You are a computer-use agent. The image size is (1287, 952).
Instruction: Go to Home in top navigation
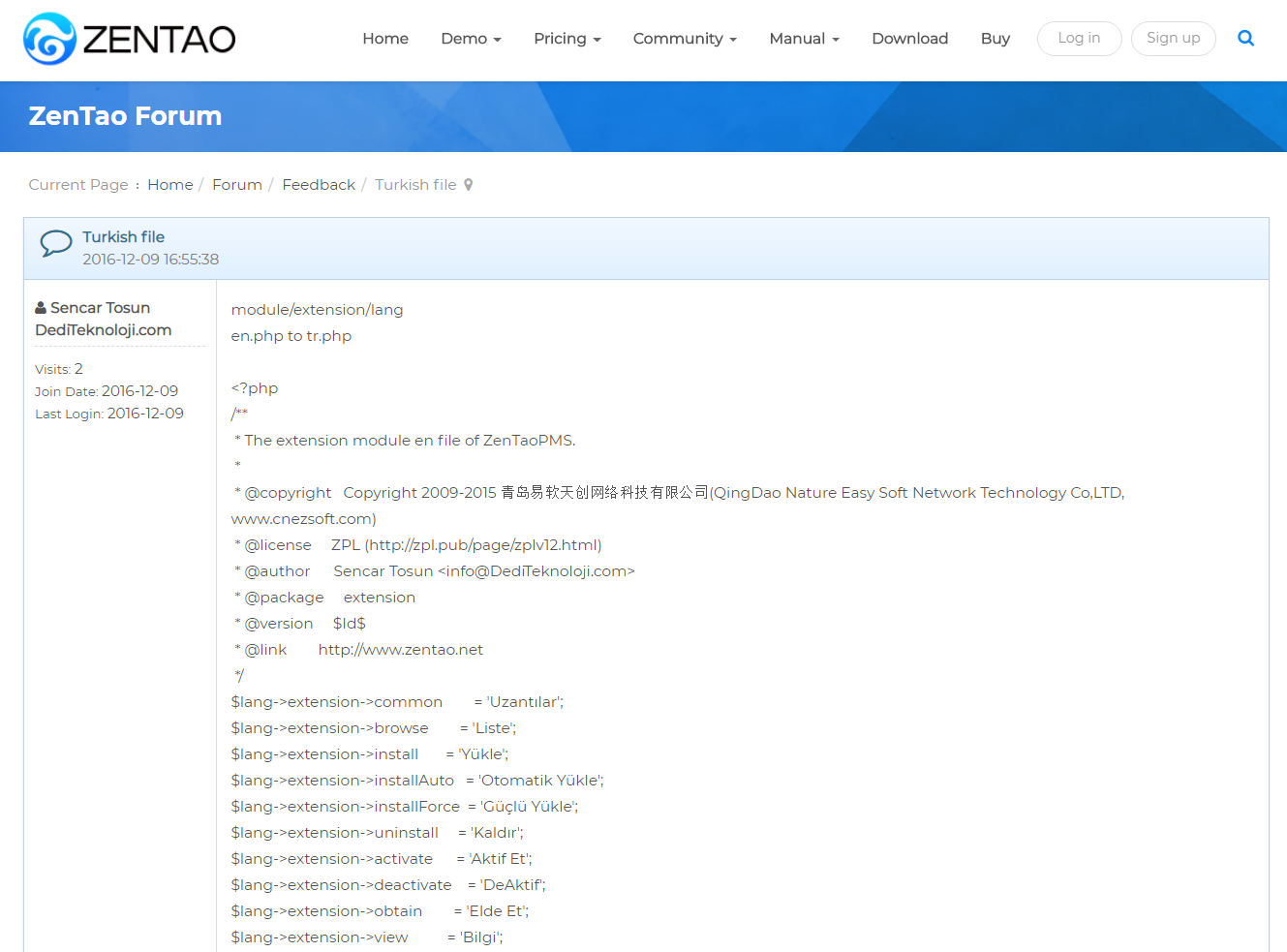point(385,39)
